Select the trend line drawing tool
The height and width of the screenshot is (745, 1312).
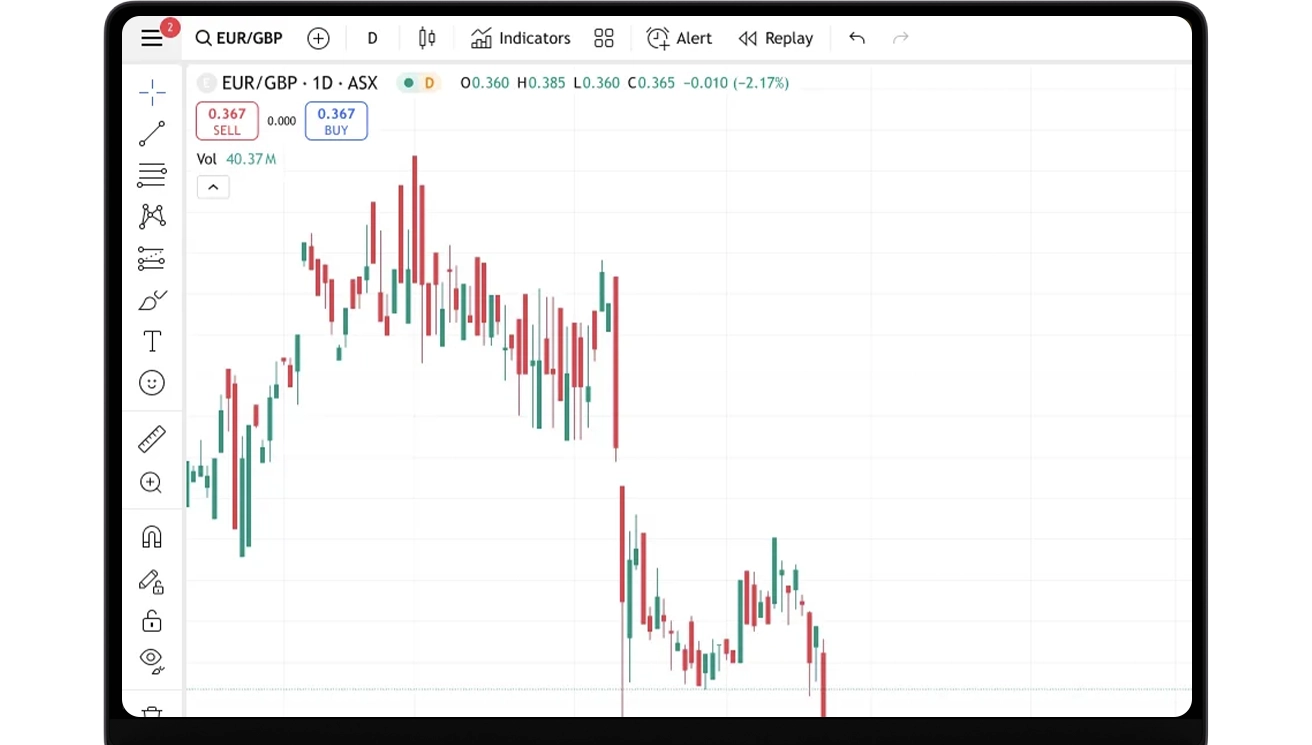coord(152,134)
